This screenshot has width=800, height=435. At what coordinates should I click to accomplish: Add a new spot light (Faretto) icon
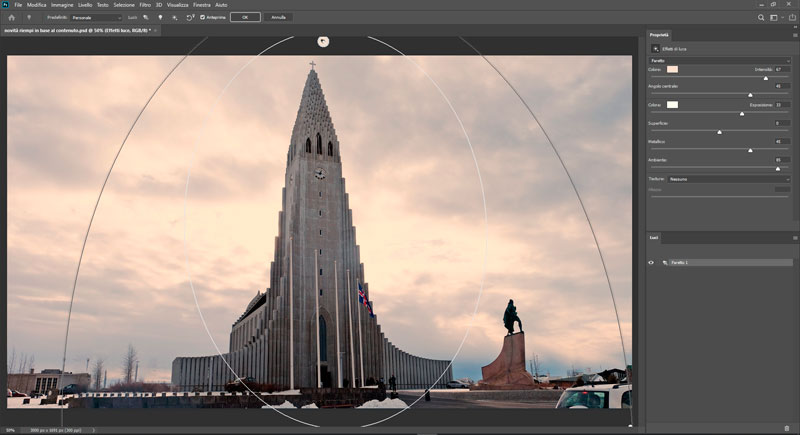pos(146,17)
